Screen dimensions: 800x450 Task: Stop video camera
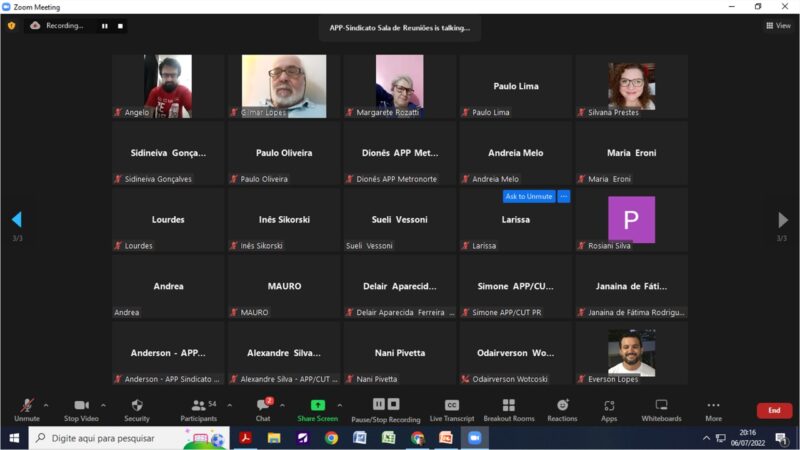80,408
